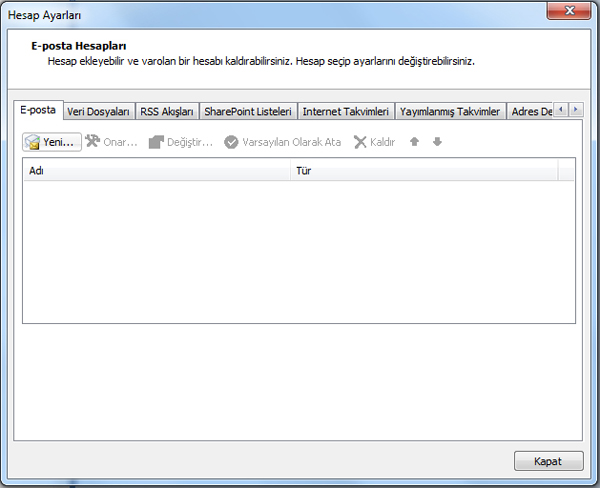600x488 pixels.
Task: Move account up with up arrow icon
Action: coord(414,142)
